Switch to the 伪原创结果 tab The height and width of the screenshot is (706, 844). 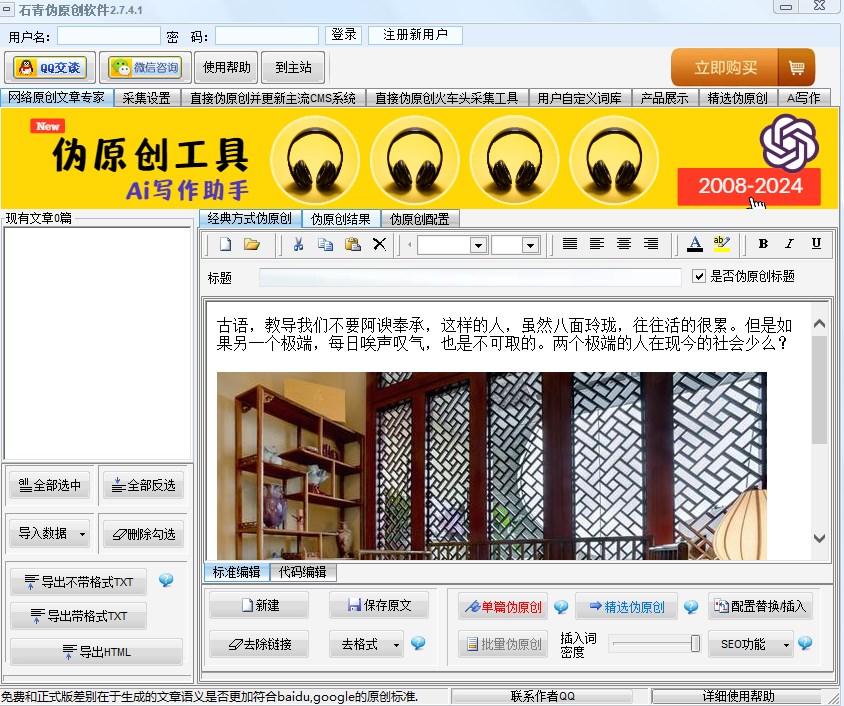coord(340,219)
